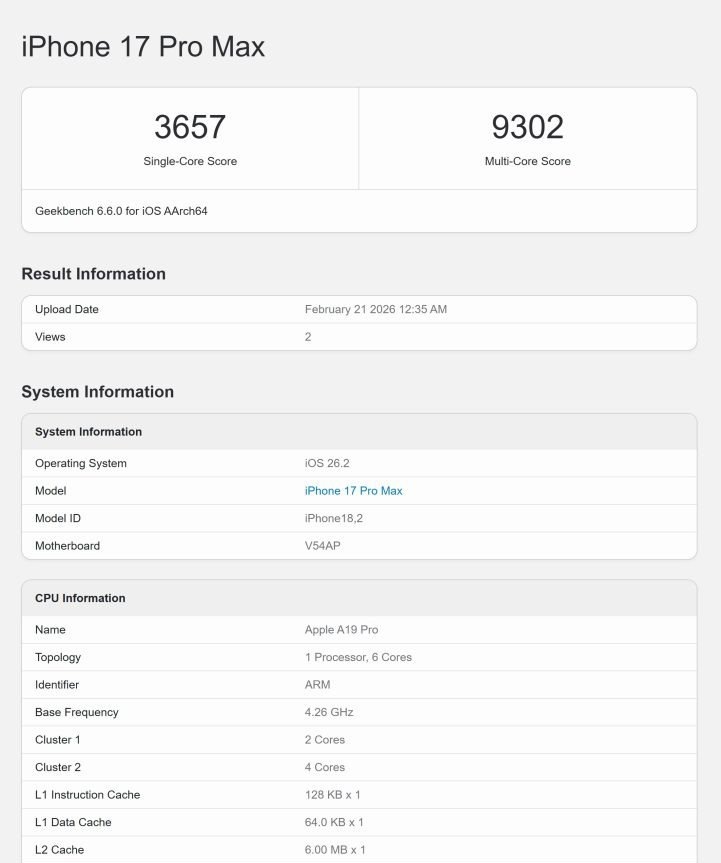The image size is (721, 863).
Task: Click the Model ID label
Action: pos(58,518)
